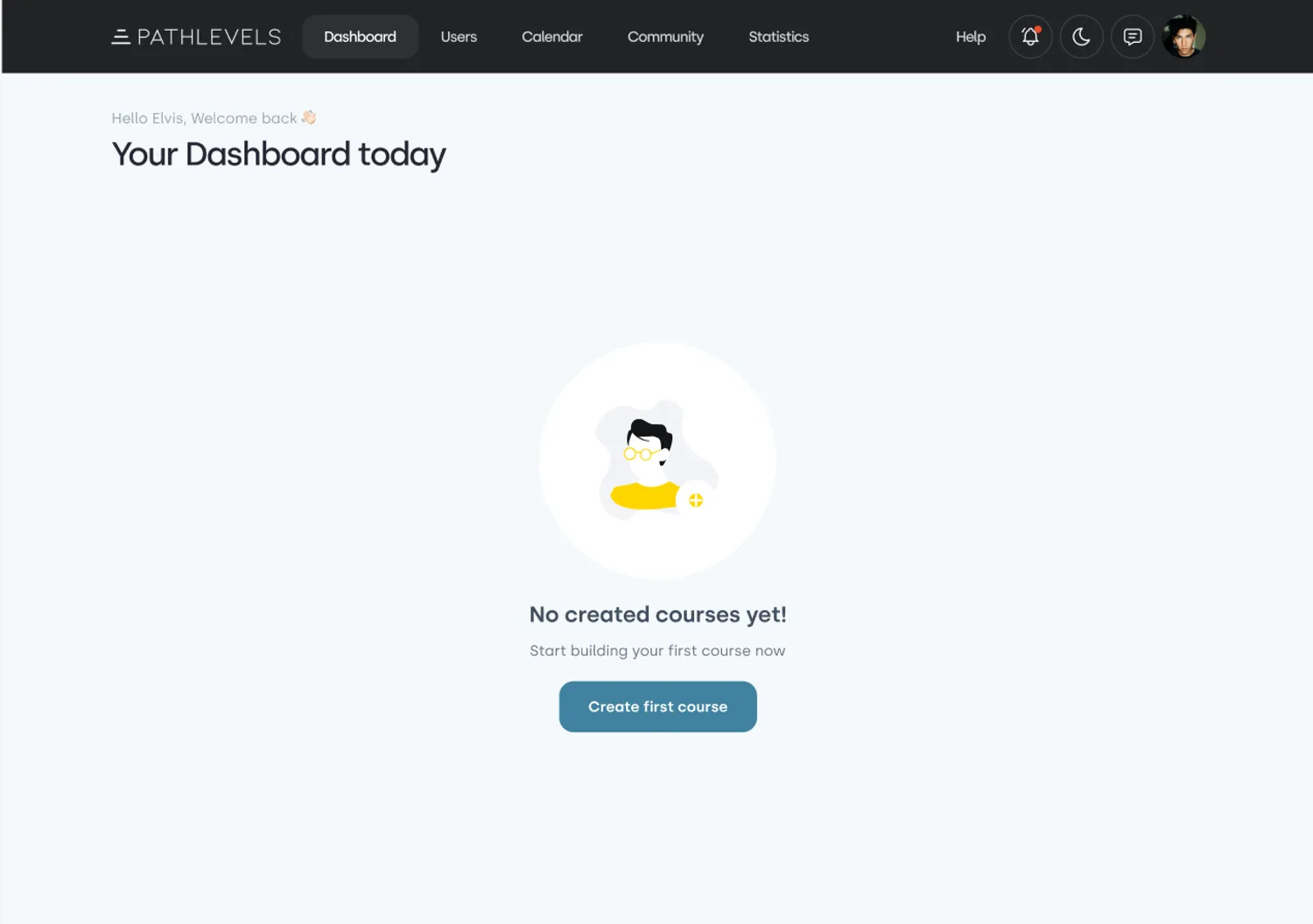Image resolution: width=1313 pixels, height=924 pixels.
Task: Go to the Users tab
Action: click(459, 37)
